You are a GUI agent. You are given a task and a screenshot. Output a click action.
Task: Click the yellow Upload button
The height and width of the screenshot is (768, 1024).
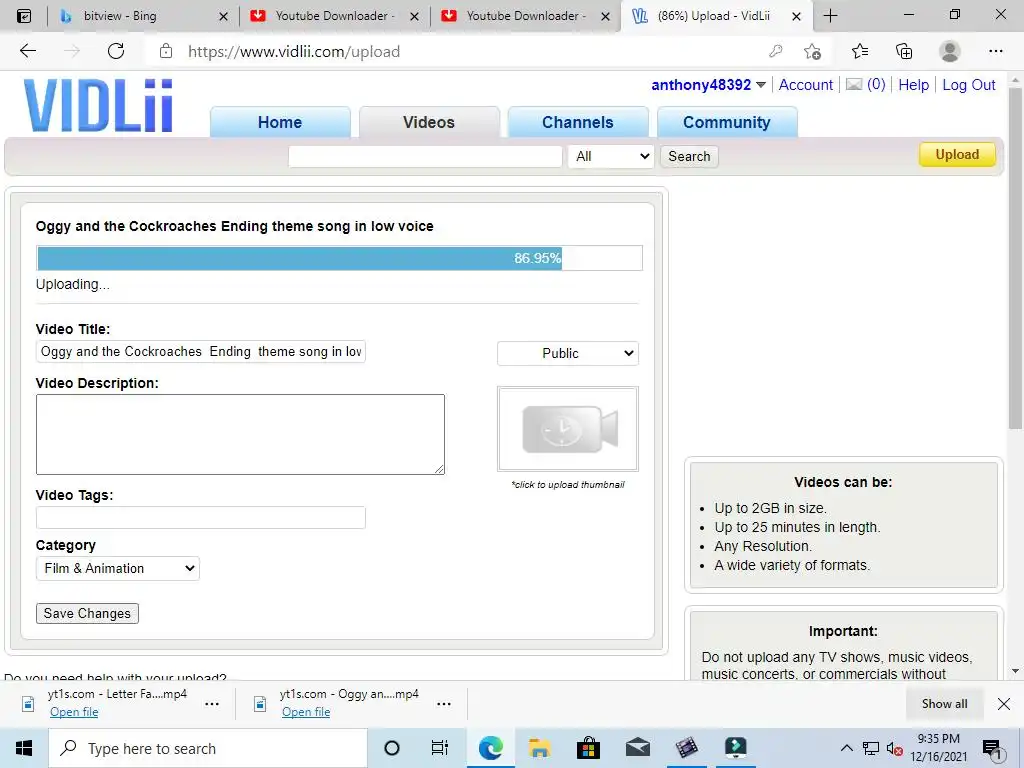[x=957, y=155]
